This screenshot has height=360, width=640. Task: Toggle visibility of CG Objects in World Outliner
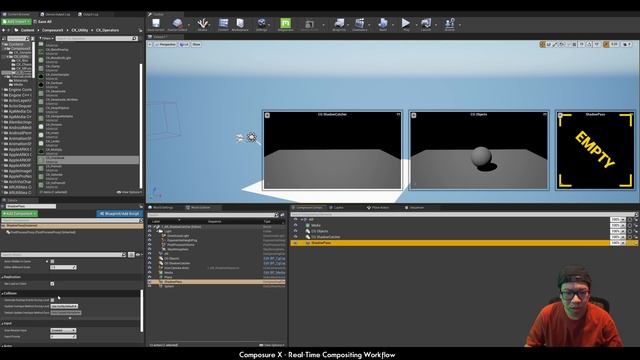(x=149, y=258)
